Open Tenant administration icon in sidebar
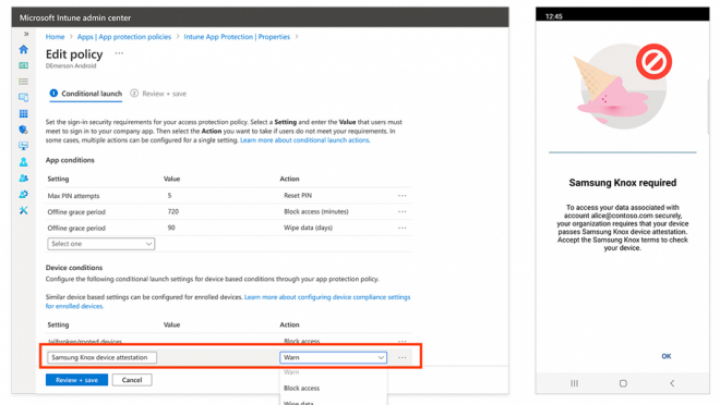 (23, 194)
